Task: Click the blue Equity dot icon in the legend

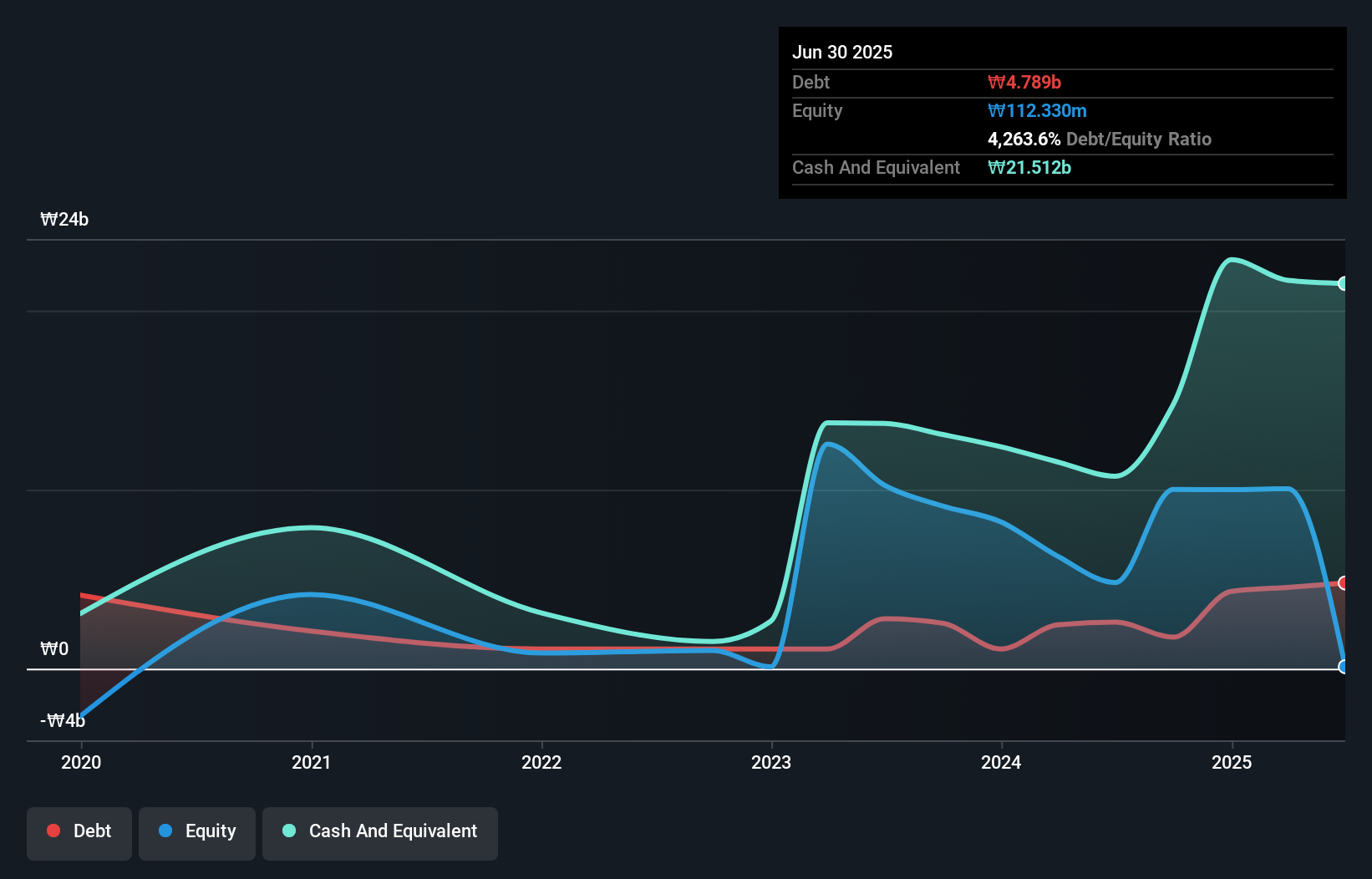Action: (x=165, y=831)
